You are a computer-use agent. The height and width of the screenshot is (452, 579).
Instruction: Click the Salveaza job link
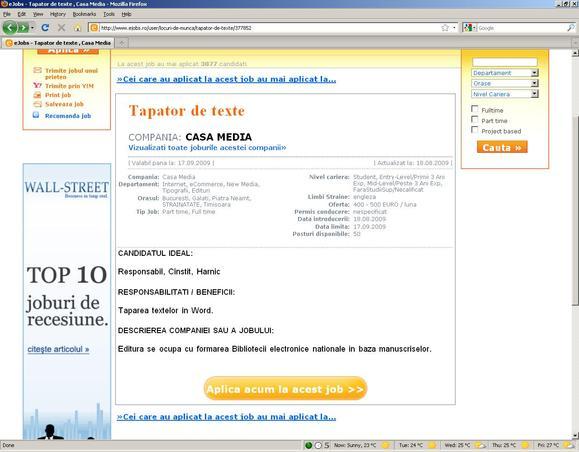coord(64,104)
